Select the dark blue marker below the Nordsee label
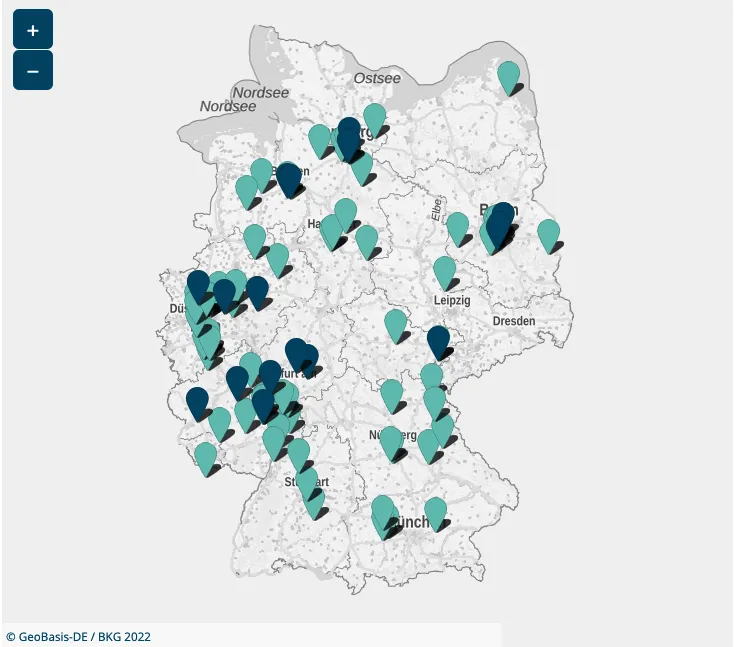734x647 pixels. click(288, 177)
